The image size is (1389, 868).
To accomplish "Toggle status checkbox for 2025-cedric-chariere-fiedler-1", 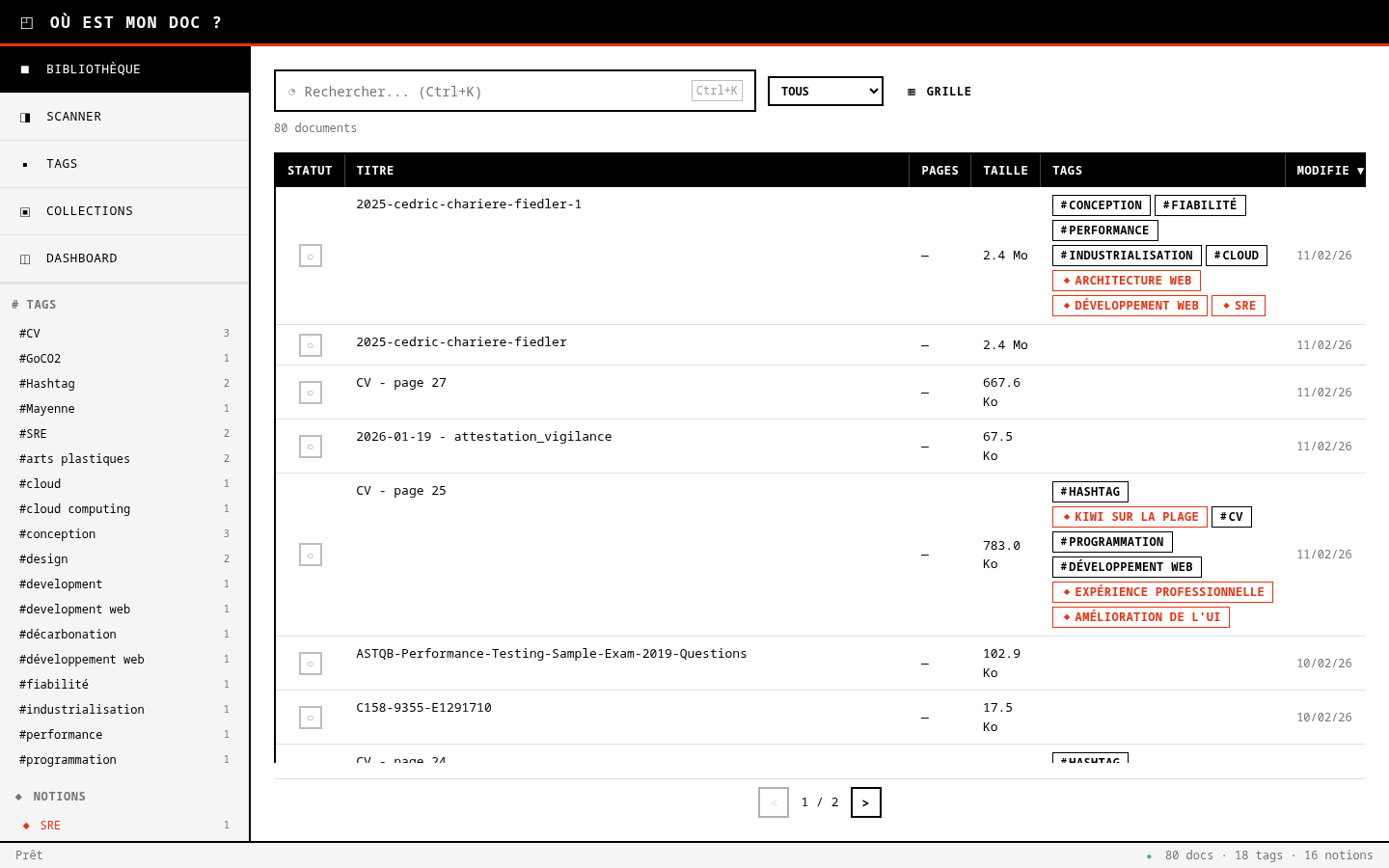I will point(311,256).
